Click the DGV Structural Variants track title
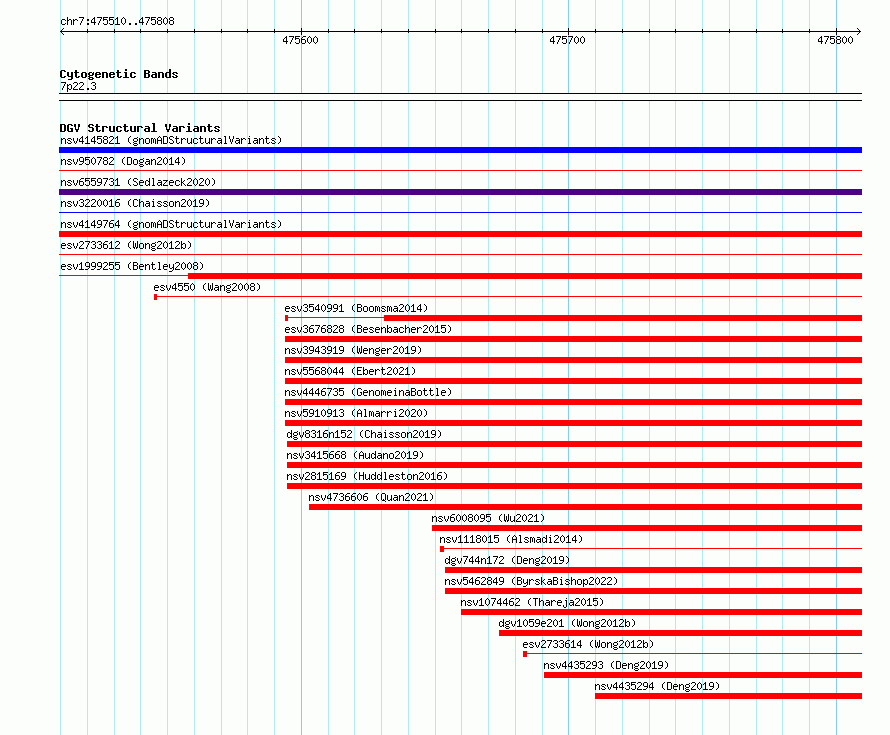The width and height of the screenshot is (890, 735). pos(140,128)
